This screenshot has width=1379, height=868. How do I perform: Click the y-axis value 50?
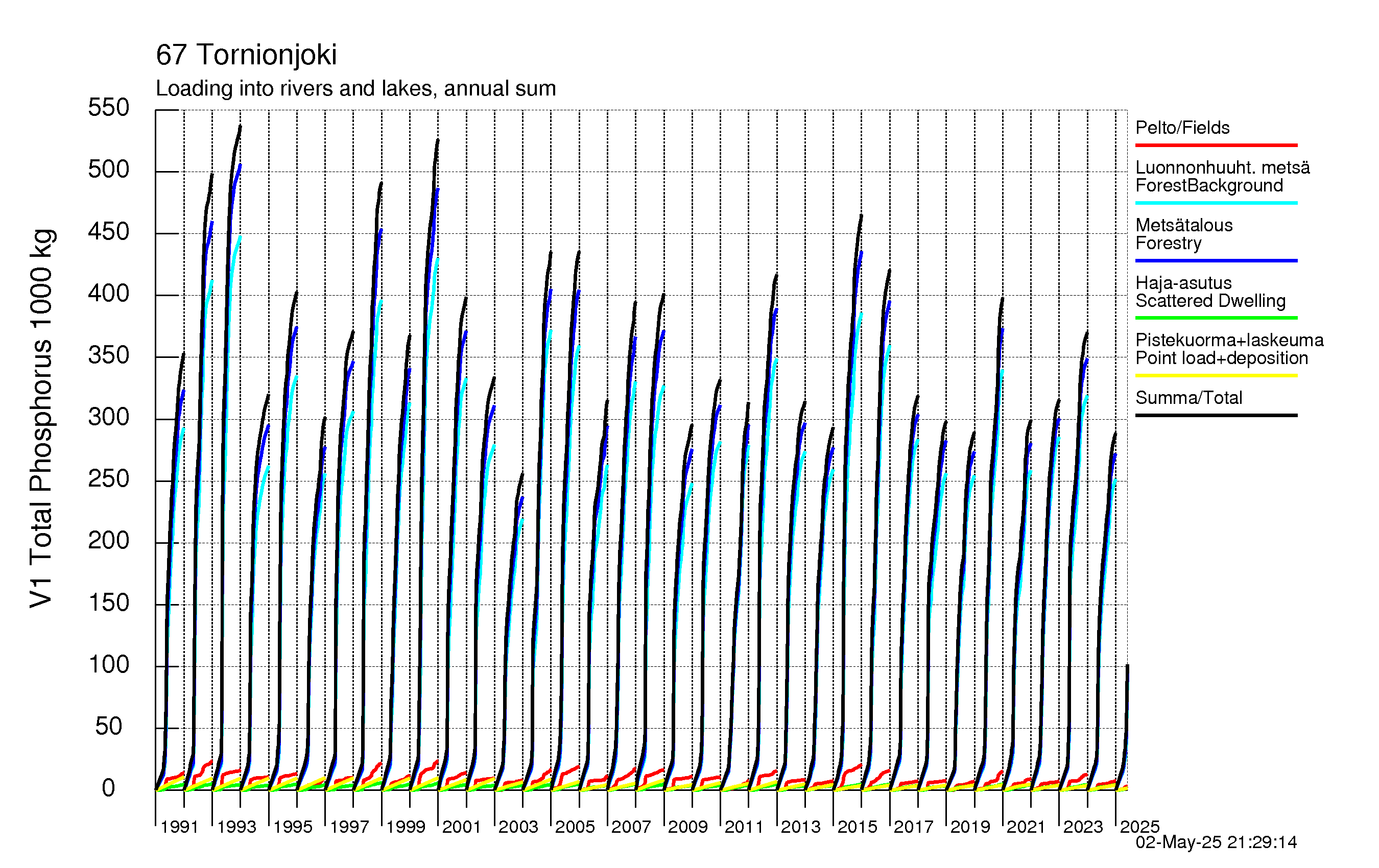pos(109,726)
